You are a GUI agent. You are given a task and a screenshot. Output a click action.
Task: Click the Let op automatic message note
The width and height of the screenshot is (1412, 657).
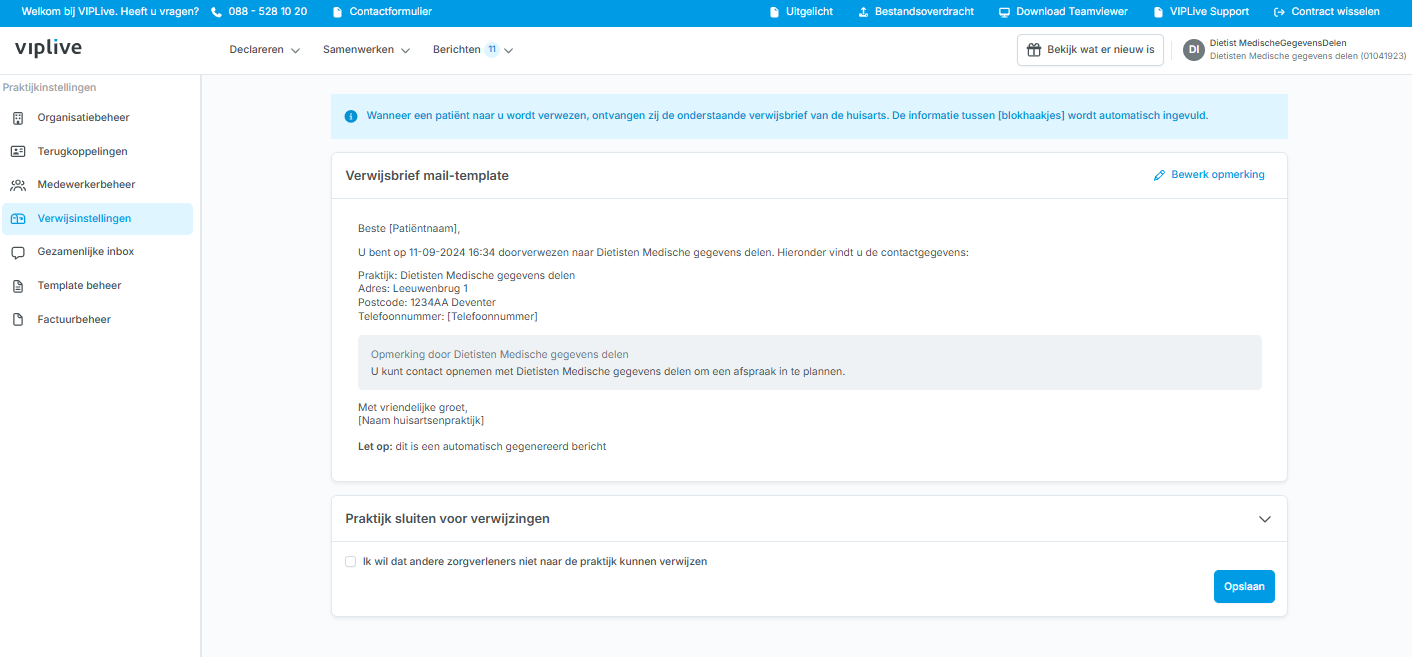(x=482, y=447)
